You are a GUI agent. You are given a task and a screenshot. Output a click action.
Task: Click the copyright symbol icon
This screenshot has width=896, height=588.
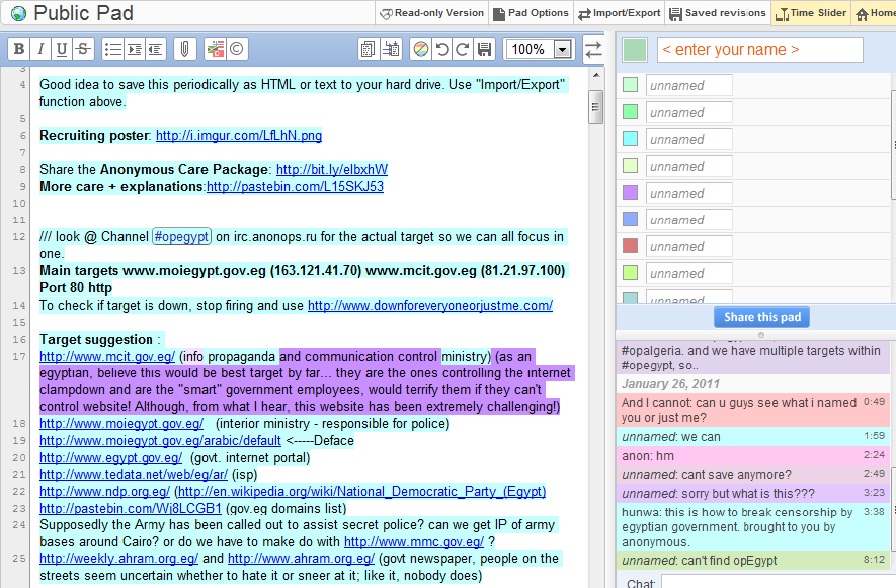tap(237, 49)
